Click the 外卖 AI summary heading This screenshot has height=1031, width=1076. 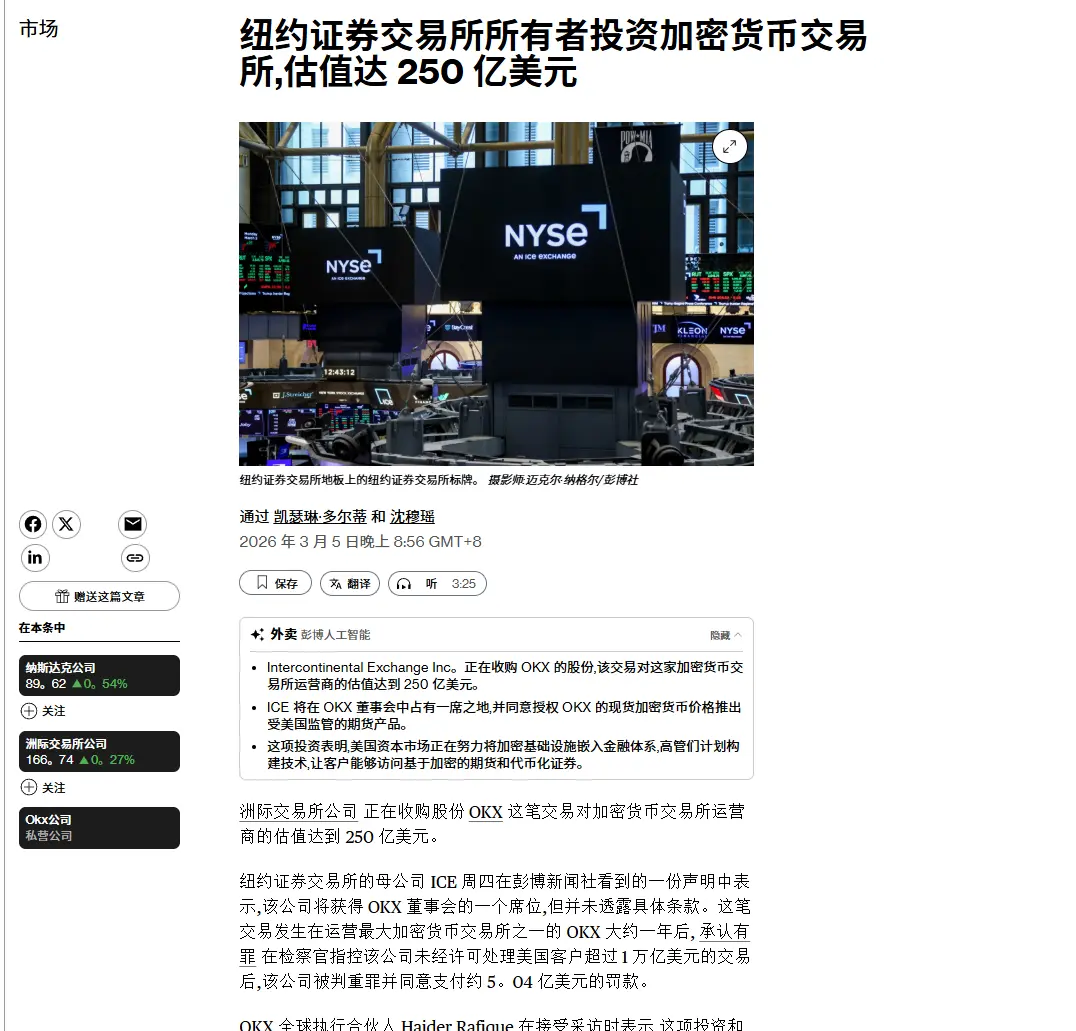(x=283, y=634)
